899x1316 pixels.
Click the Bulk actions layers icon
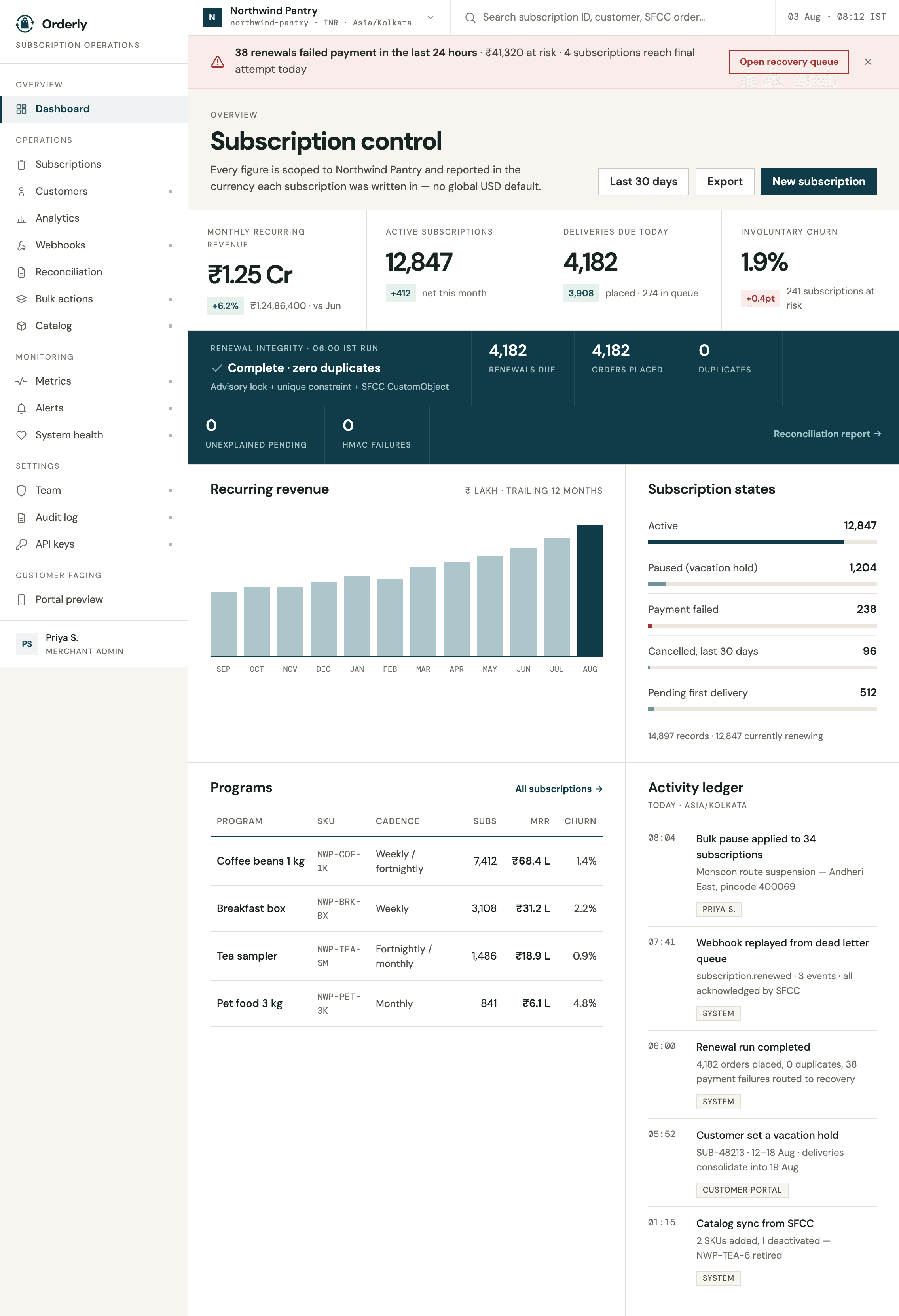[21, 299]
